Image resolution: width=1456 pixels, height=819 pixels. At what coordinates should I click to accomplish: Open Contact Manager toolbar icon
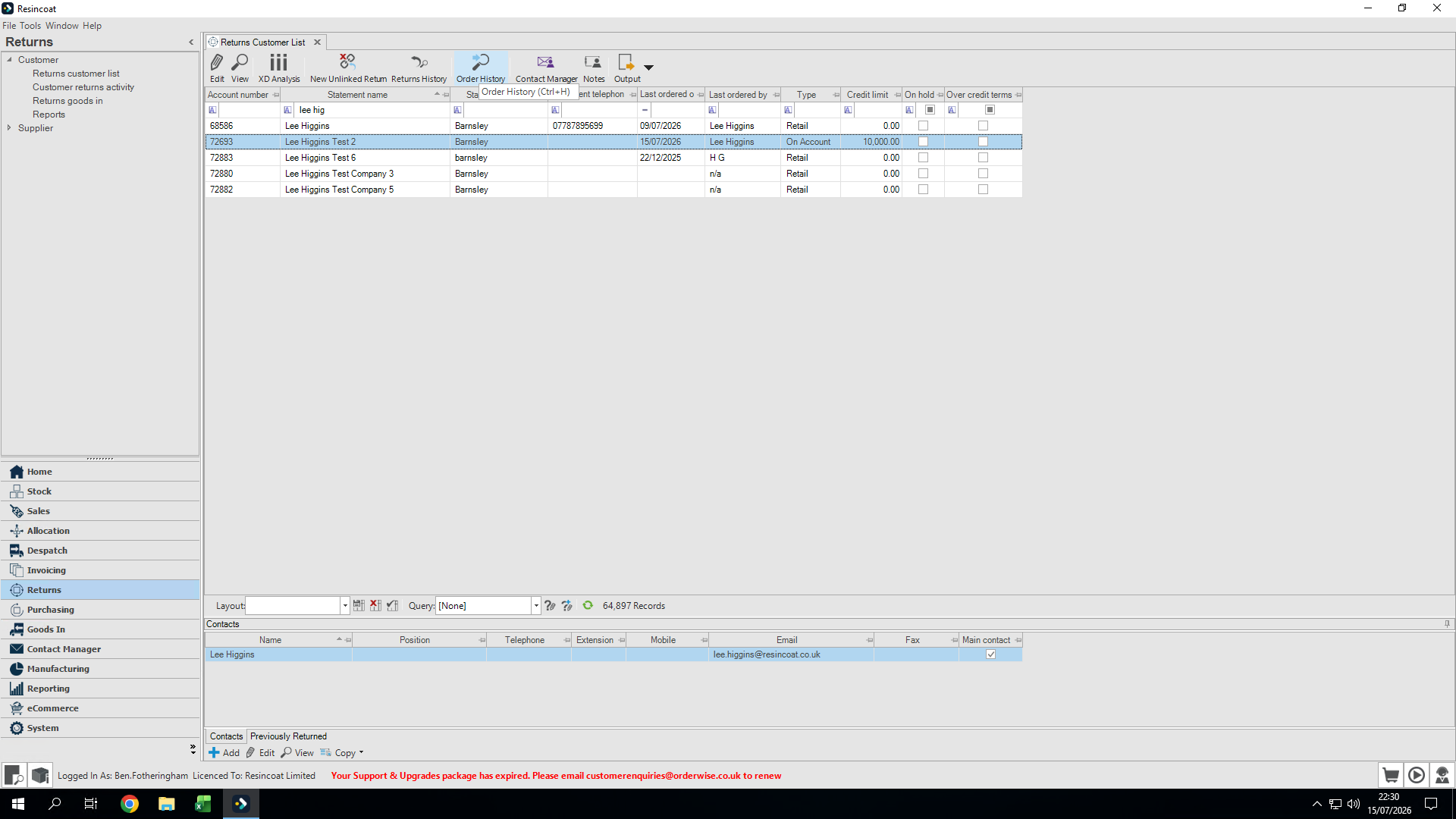(x=546, y=67)
